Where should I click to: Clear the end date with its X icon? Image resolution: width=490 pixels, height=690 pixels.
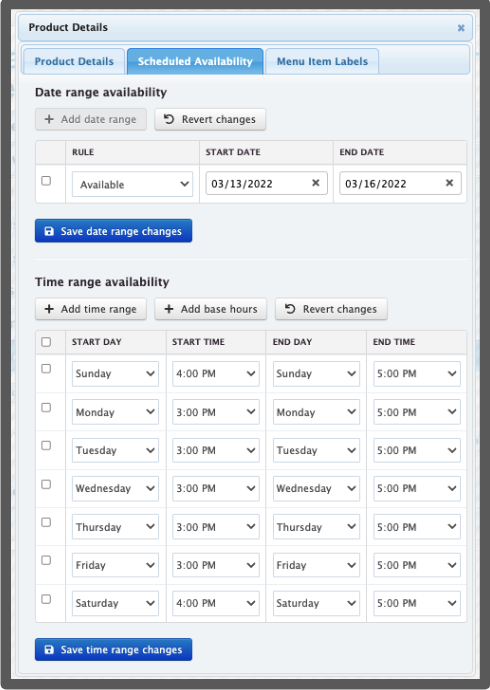click(x=449, y=183)
